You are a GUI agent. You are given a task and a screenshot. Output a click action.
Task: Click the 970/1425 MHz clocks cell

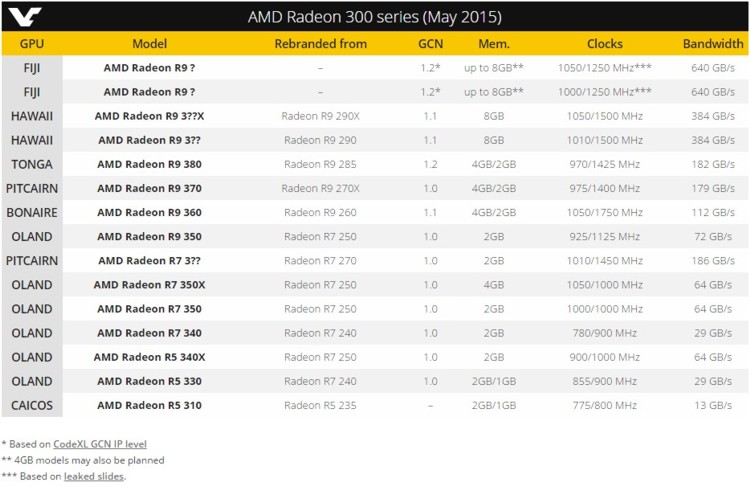605,164
